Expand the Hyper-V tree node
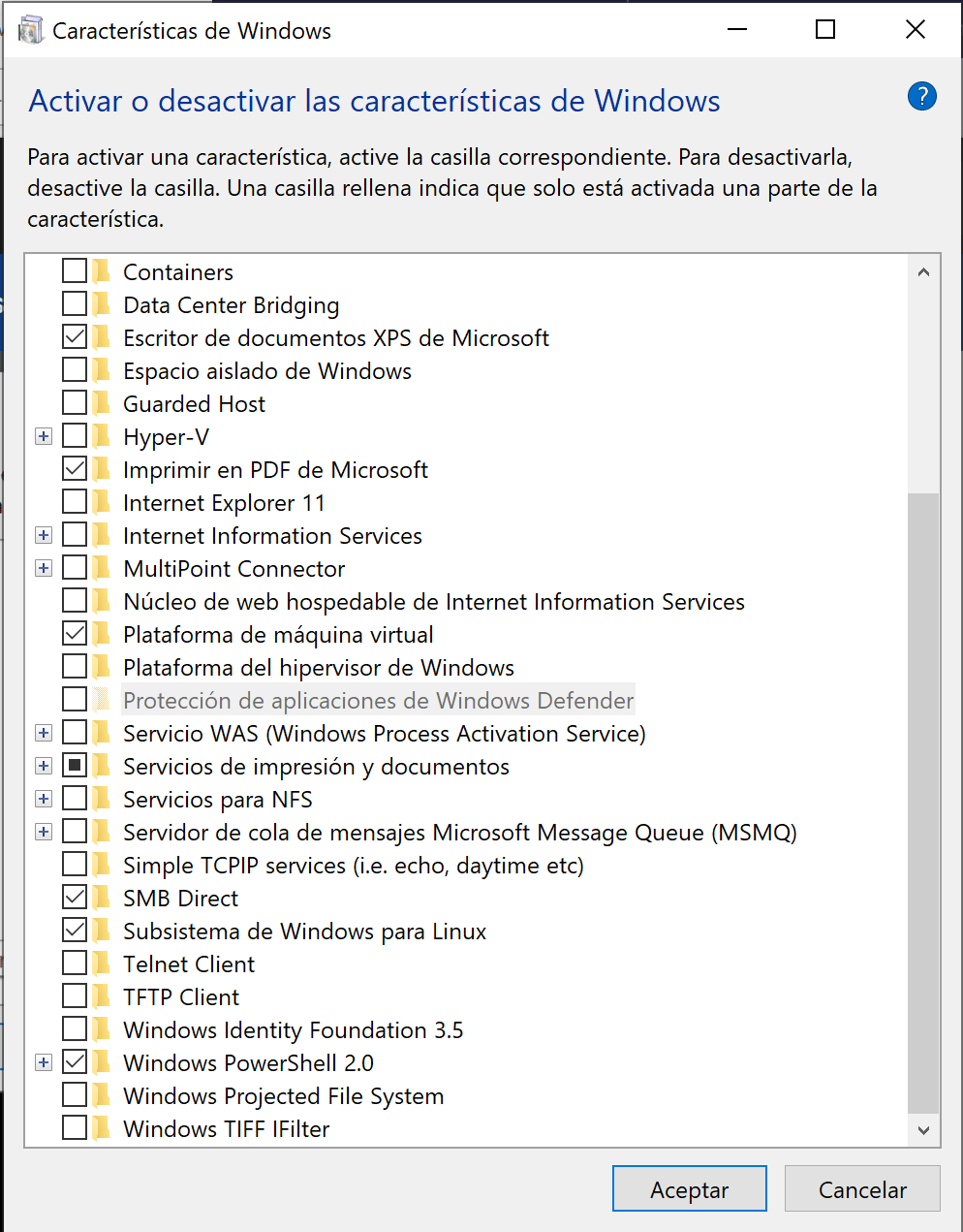963x1232 pixels. click(x=44, y=436)
